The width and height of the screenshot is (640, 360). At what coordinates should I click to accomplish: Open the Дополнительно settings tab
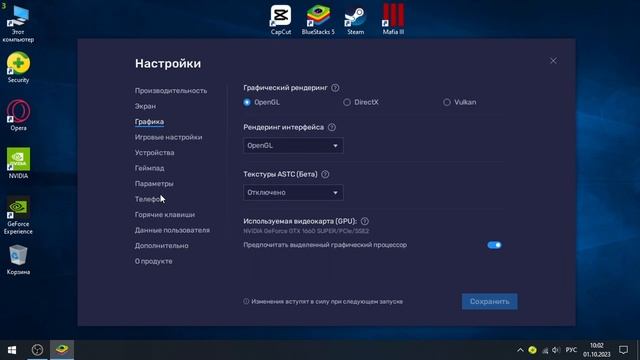tap(162, 246)
